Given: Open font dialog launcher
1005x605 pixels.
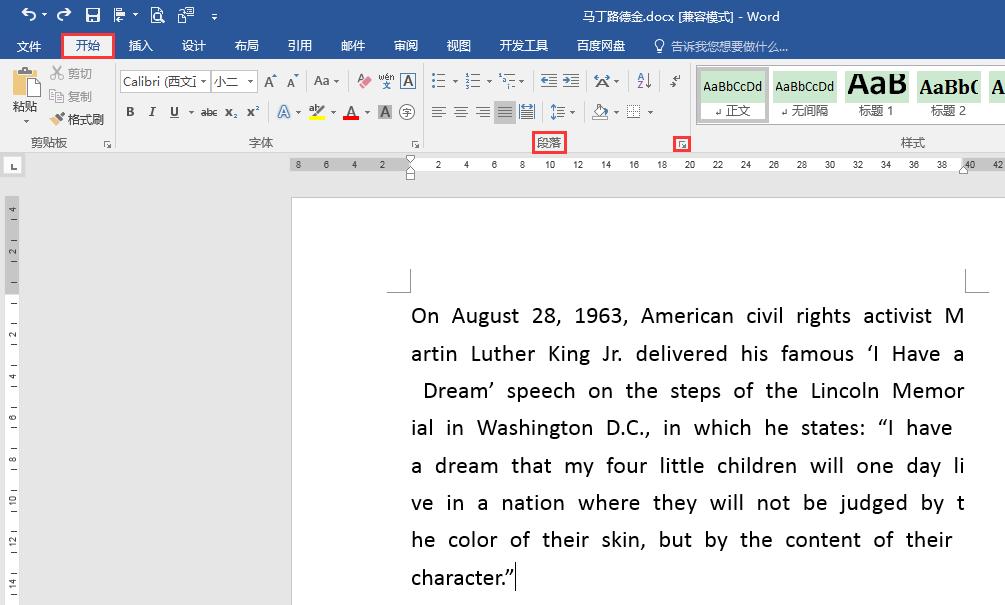Looking at the screenshot, I should 415,145.
